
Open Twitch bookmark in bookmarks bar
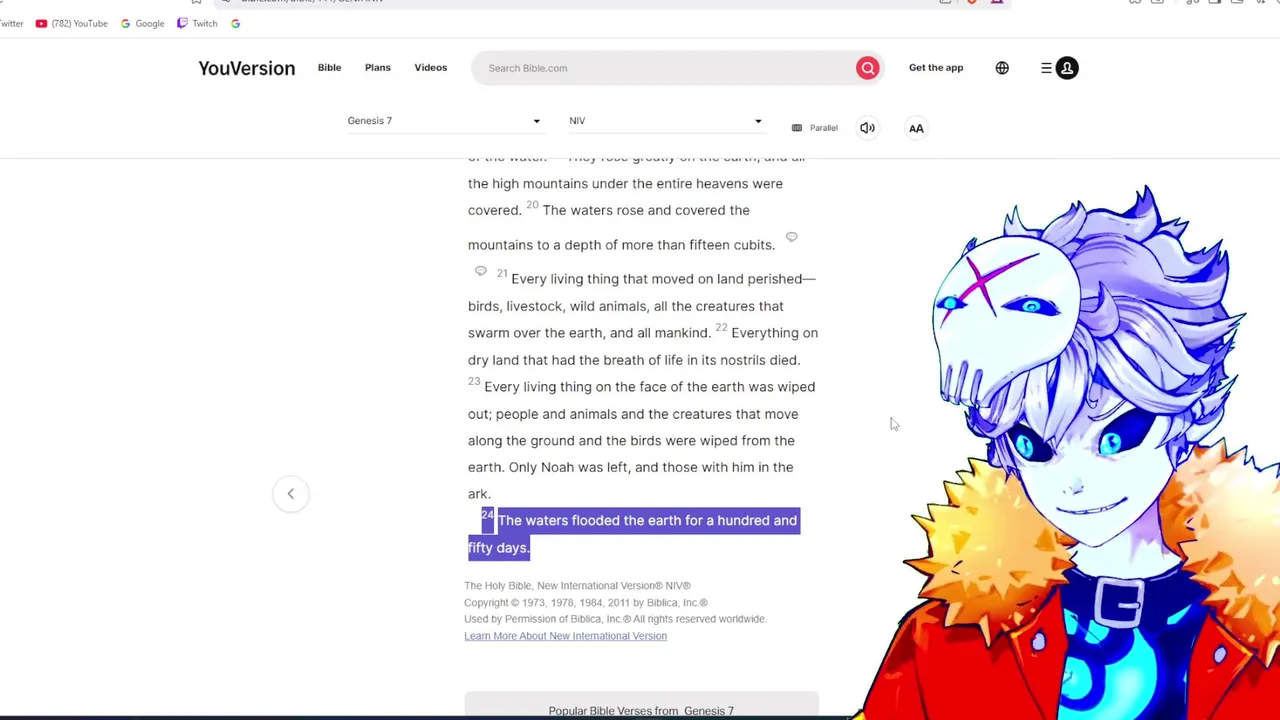[x=197, y=23]
